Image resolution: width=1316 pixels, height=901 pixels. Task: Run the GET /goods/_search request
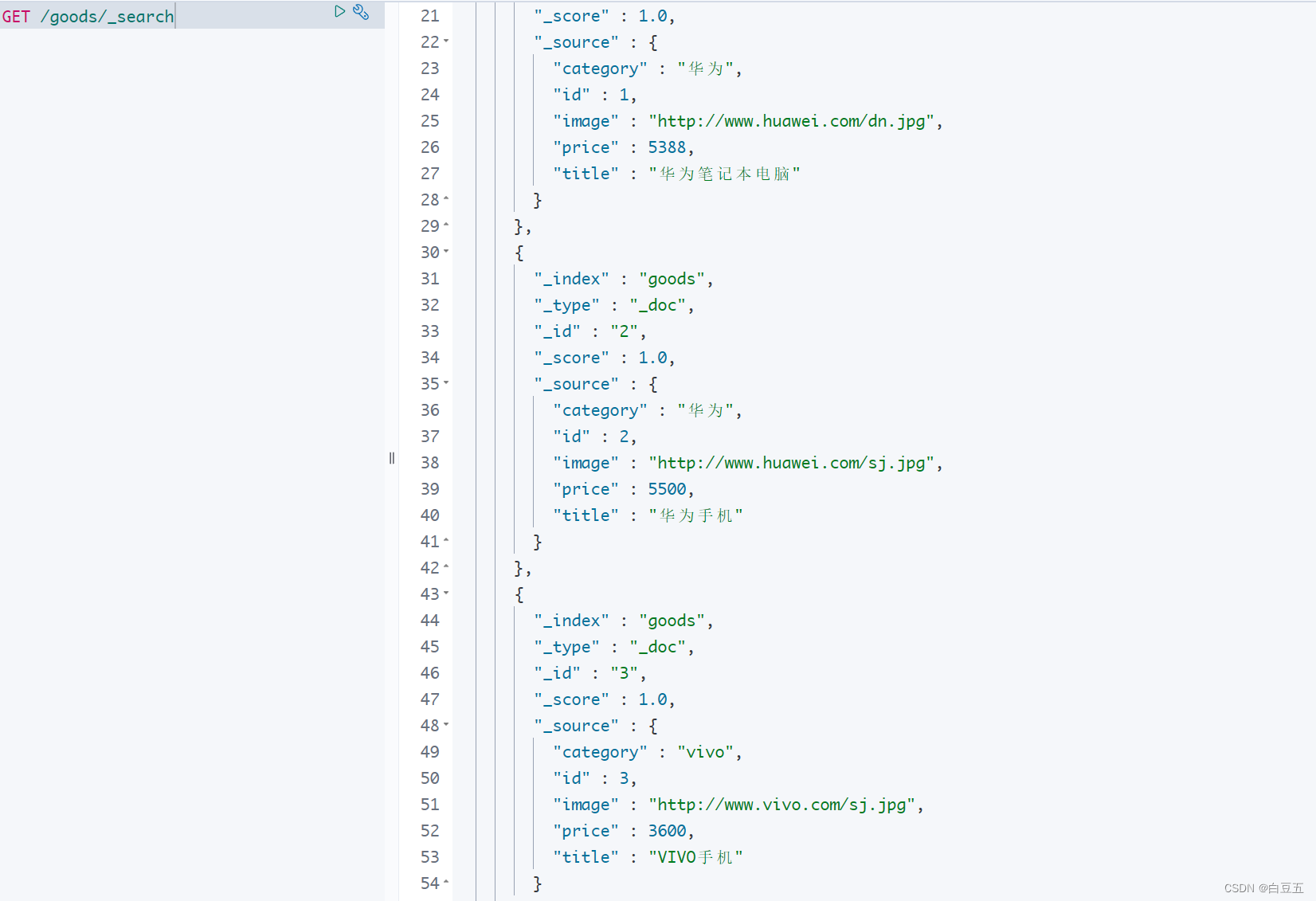pos(339,11)
